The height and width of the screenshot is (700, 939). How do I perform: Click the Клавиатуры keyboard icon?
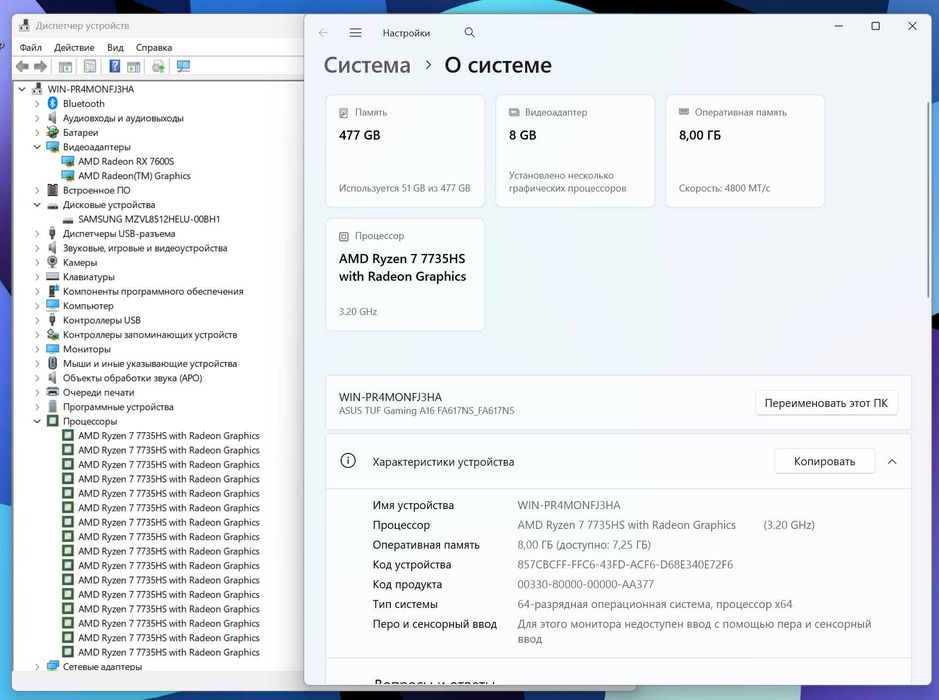53,277
